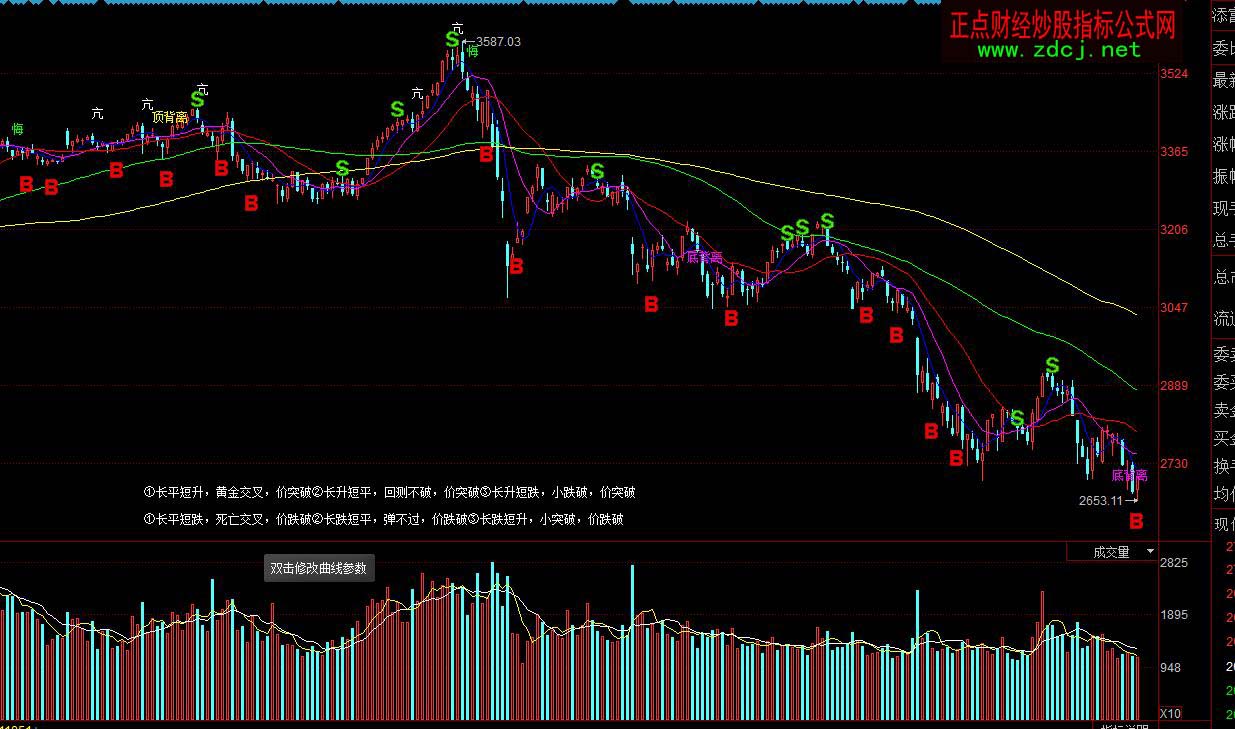Open the 成交量 indicator dropdown arrow
Screen dimensions: 1235x729
pyautogui.click(x=1150, y=552)
